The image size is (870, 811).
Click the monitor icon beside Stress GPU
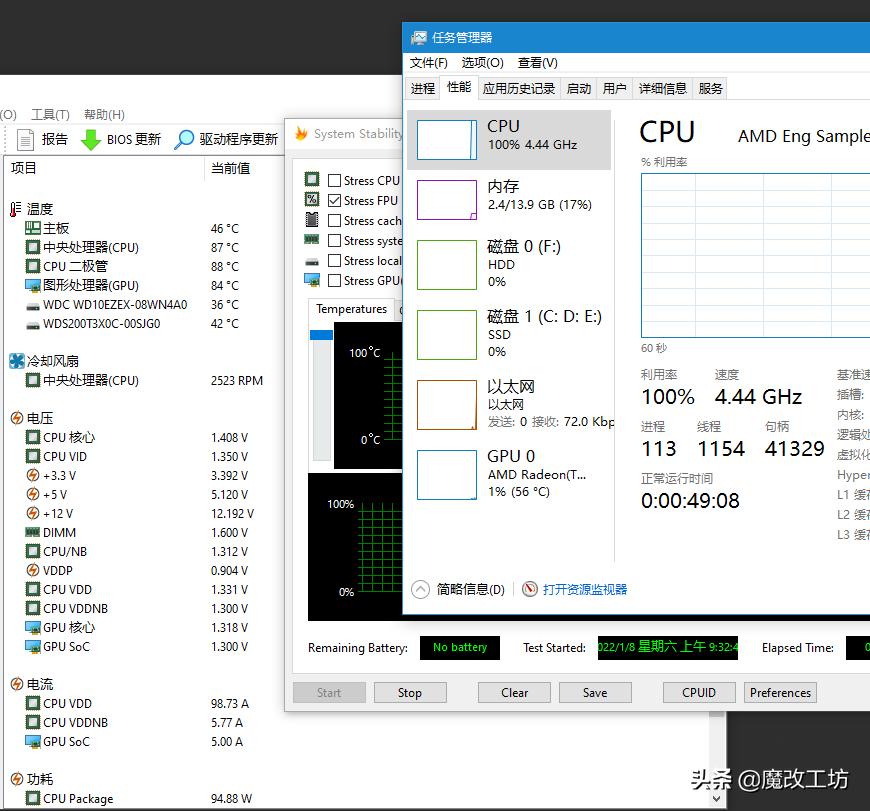pyautogui.click(x=311, y=279)
